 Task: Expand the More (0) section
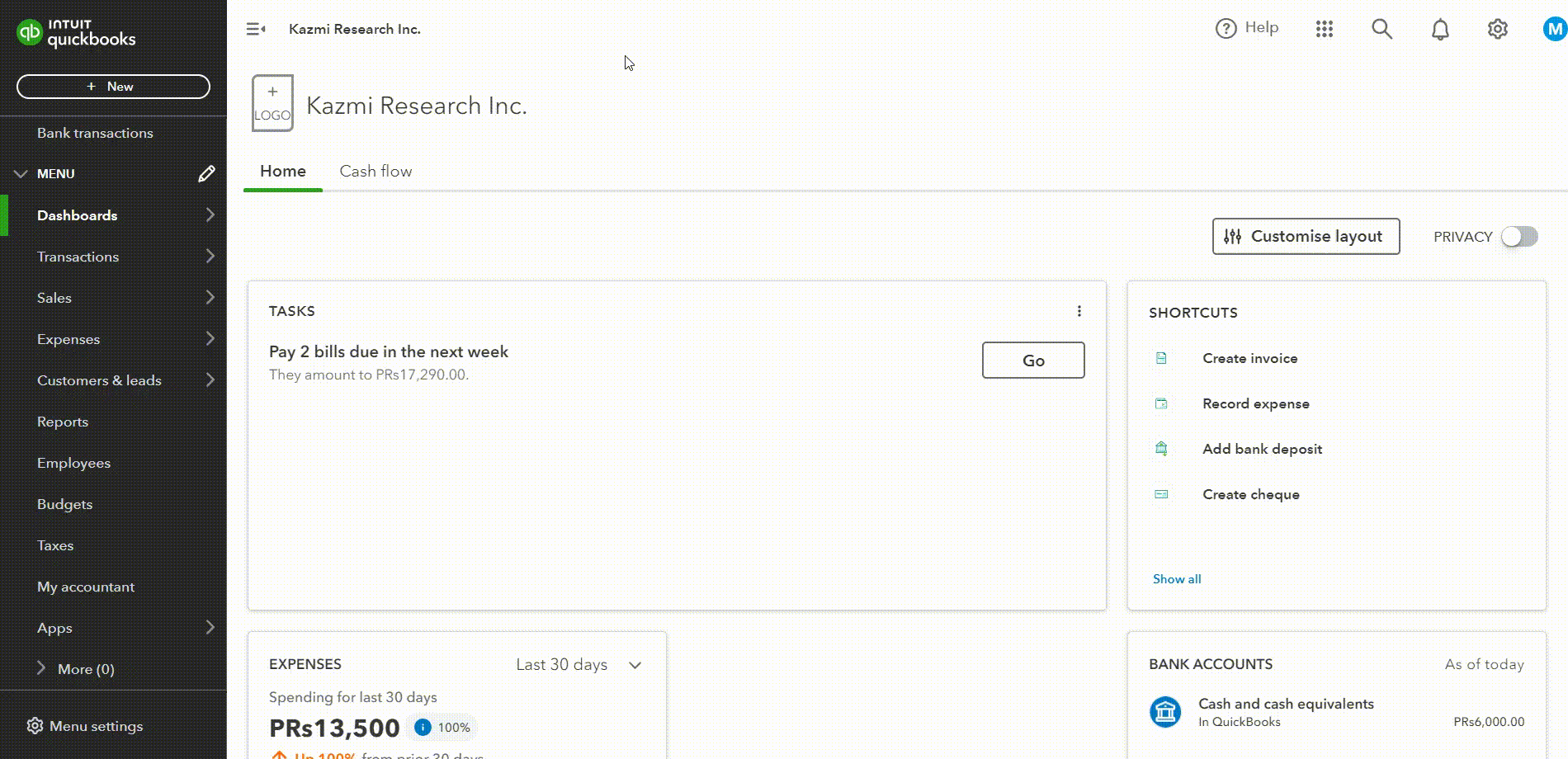(x=76, y=669)
